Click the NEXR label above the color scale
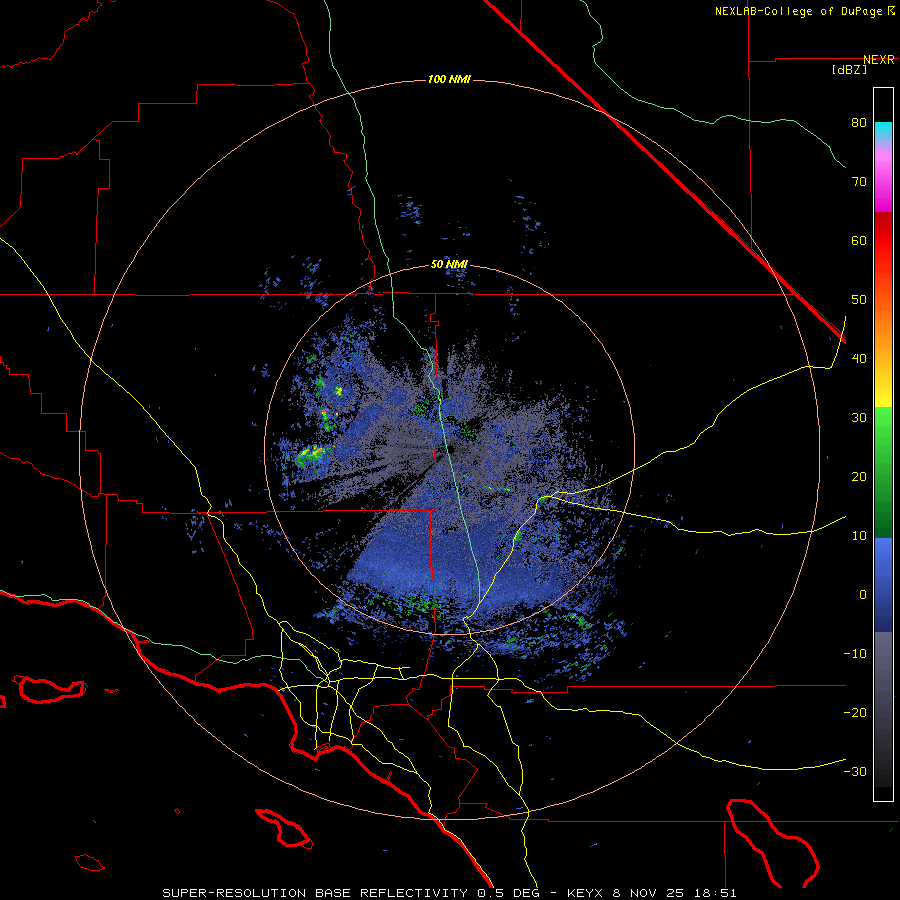 point(879,60)
